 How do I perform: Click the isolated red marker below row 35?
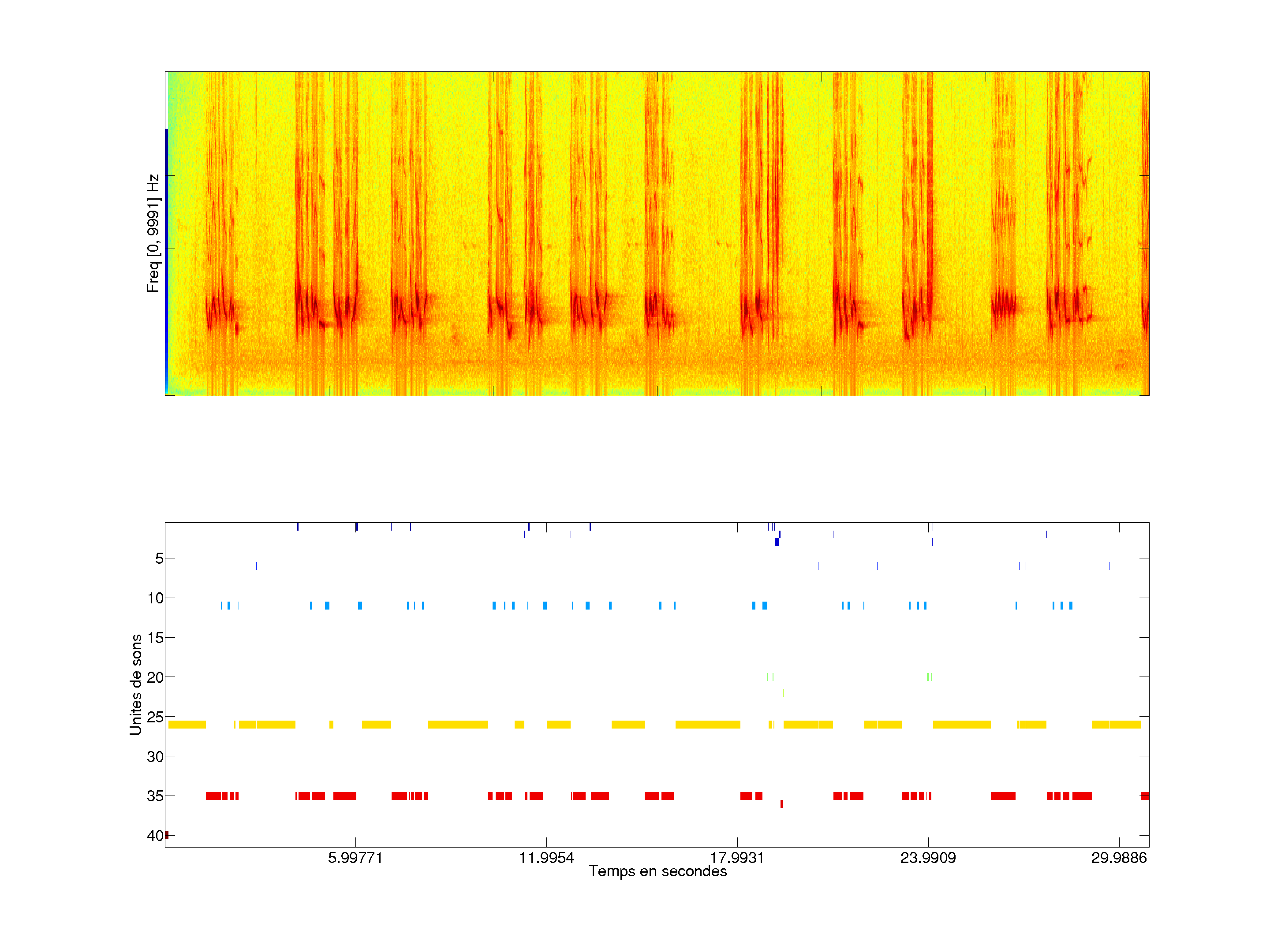[x=781, y=804]
